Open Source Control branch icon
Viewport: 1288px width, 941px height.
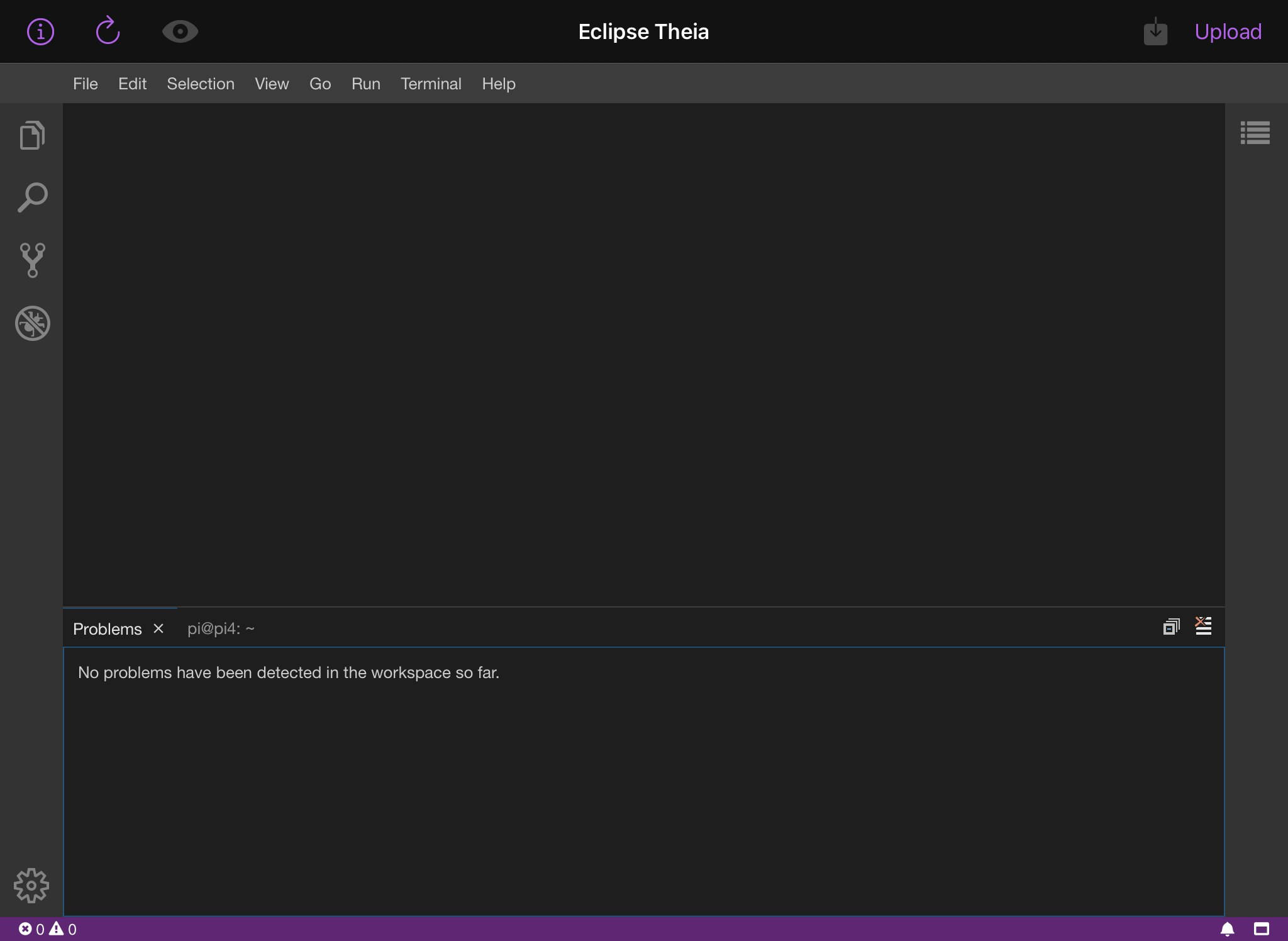tap(32, 260)
